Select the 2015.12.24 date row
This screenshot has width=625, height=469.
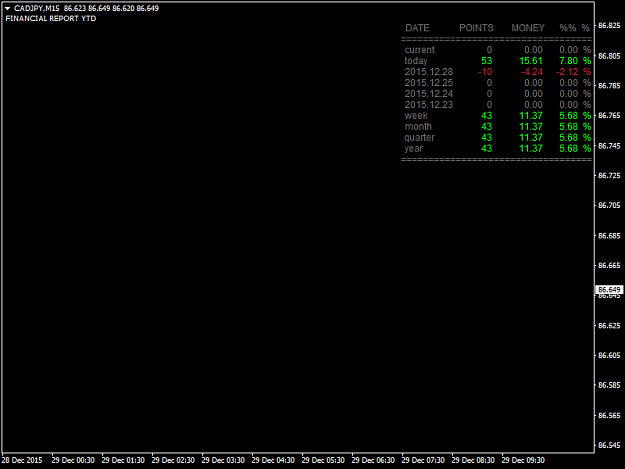428,94
